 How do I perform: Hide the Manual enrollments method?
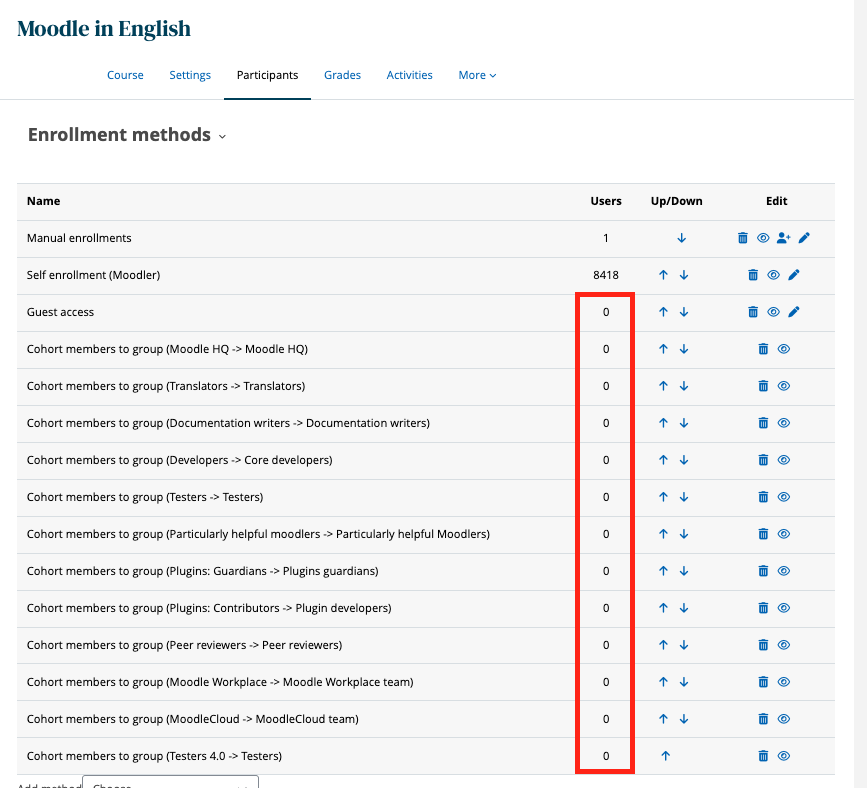[x=763, y=238]
